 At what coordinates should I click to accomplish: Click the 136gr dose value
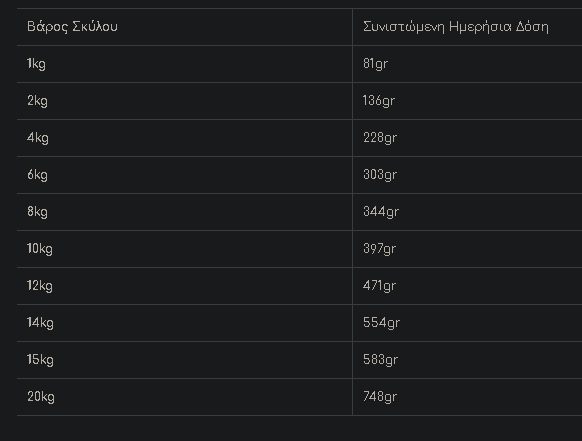379,101
